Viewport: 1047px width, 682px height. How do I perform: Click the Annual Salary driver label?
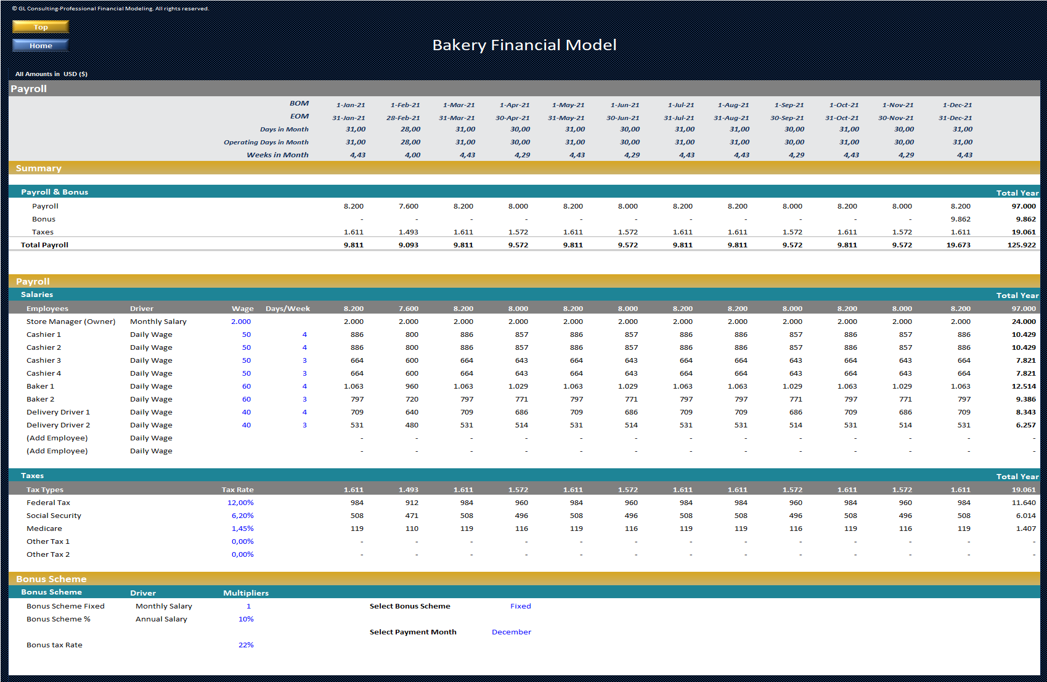161,619
